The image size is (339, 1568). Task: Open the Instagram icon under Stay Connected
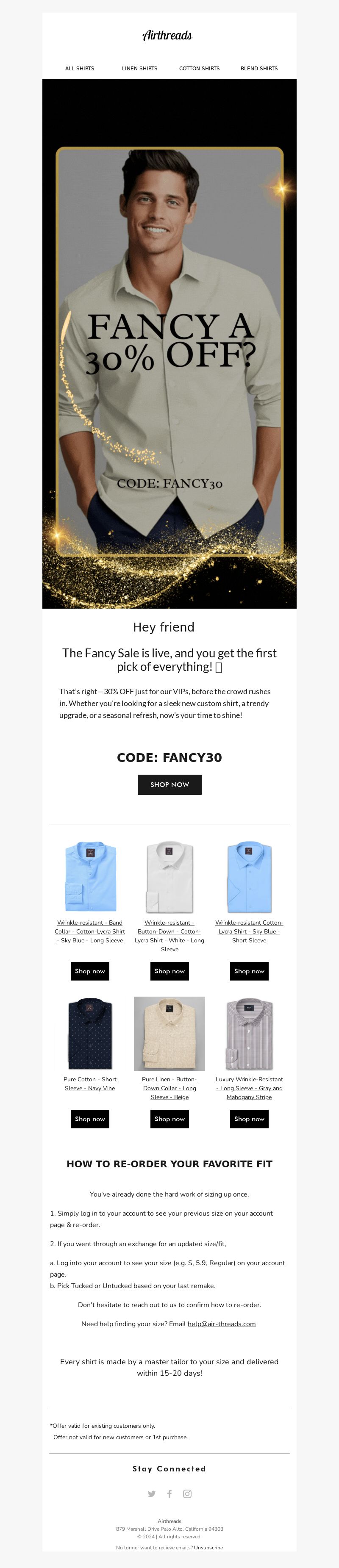pos(187,1493)
